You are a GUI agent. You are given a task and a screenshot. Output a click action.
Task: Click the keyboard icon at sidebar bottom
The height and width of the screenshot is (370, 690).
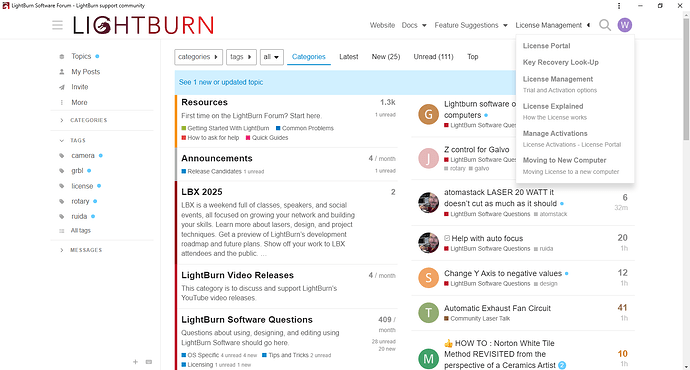coord(149,362)
